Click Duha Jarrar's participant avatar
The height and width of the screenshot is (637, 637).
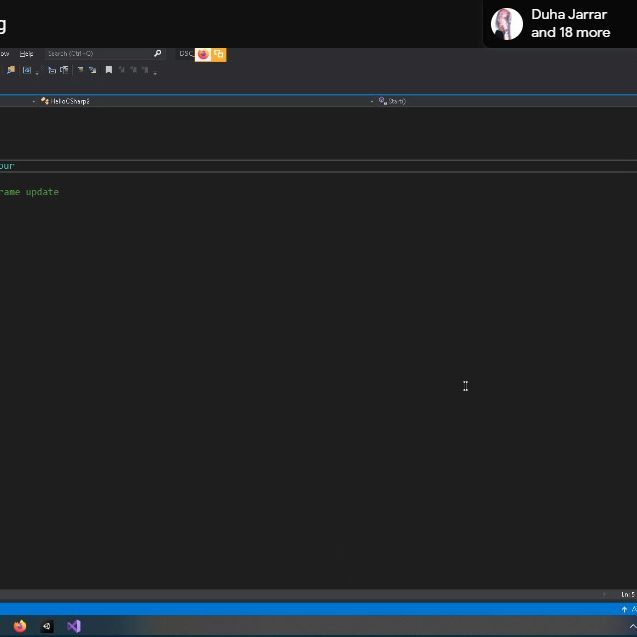pos(507,24)
